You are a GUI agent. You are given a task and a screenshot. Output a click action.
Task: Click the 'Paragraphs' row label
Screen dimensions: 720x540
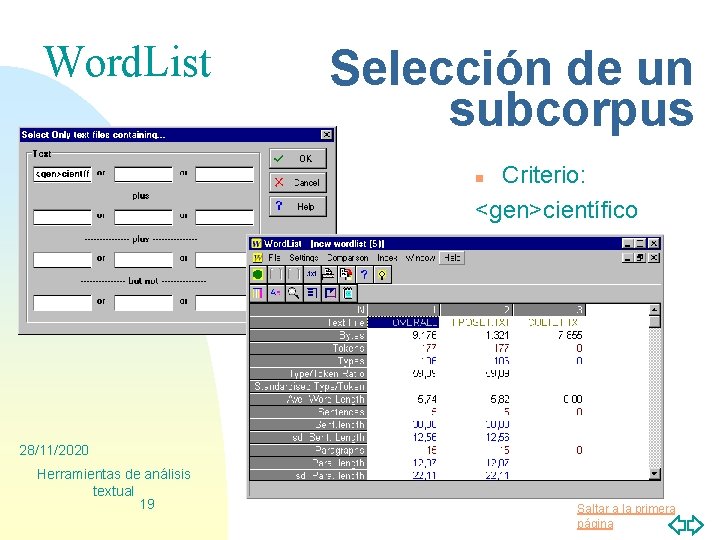tap(308, 450)
